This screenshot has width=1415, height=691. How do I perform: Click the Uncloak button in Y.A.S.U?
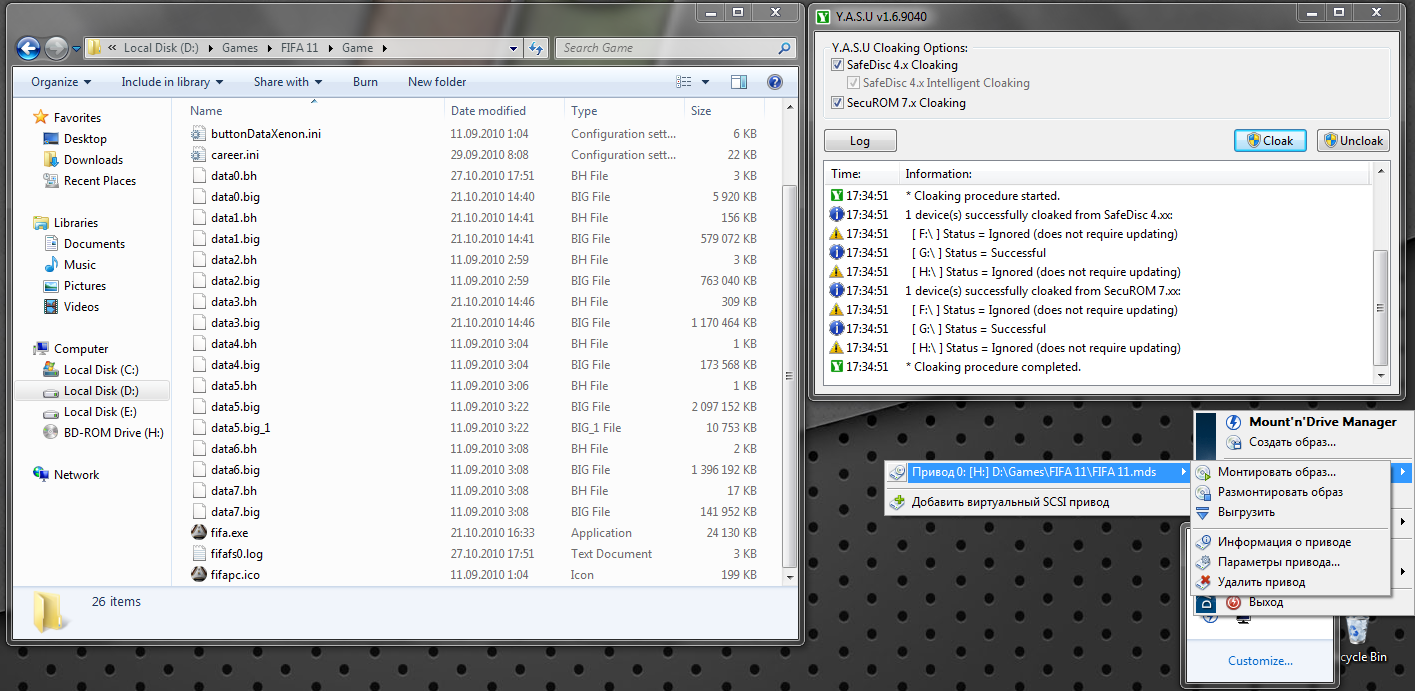1353,141
